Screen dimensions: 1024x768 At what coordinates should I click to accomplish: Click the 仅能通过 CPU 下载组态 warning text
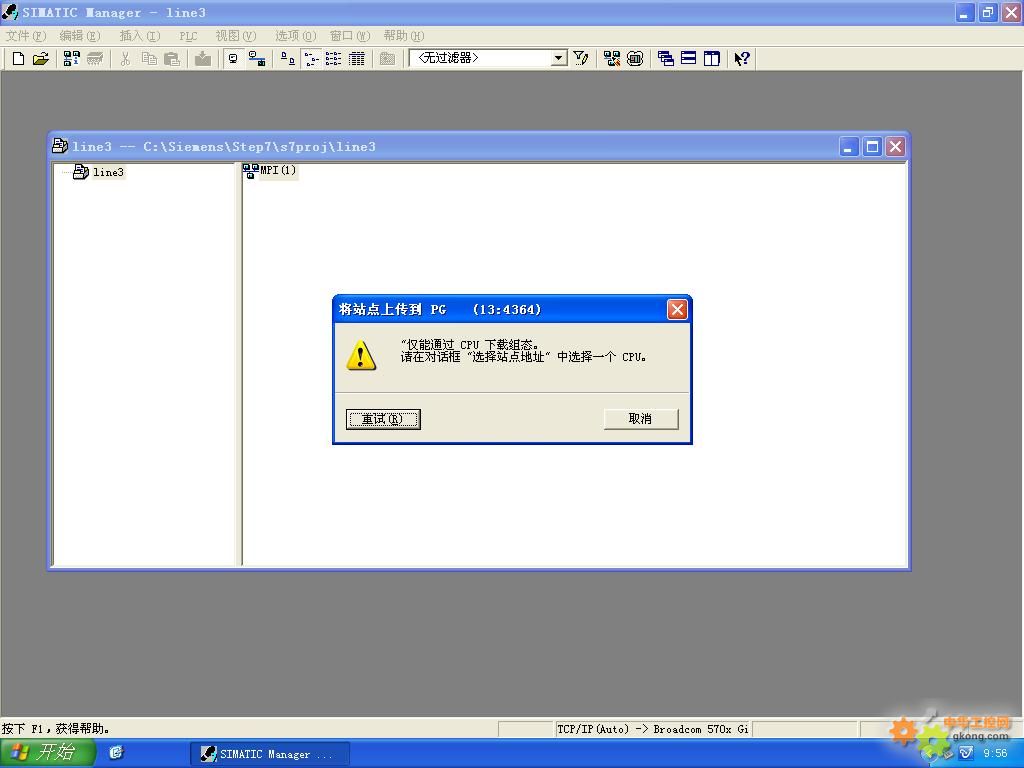(x=470, y=344)
